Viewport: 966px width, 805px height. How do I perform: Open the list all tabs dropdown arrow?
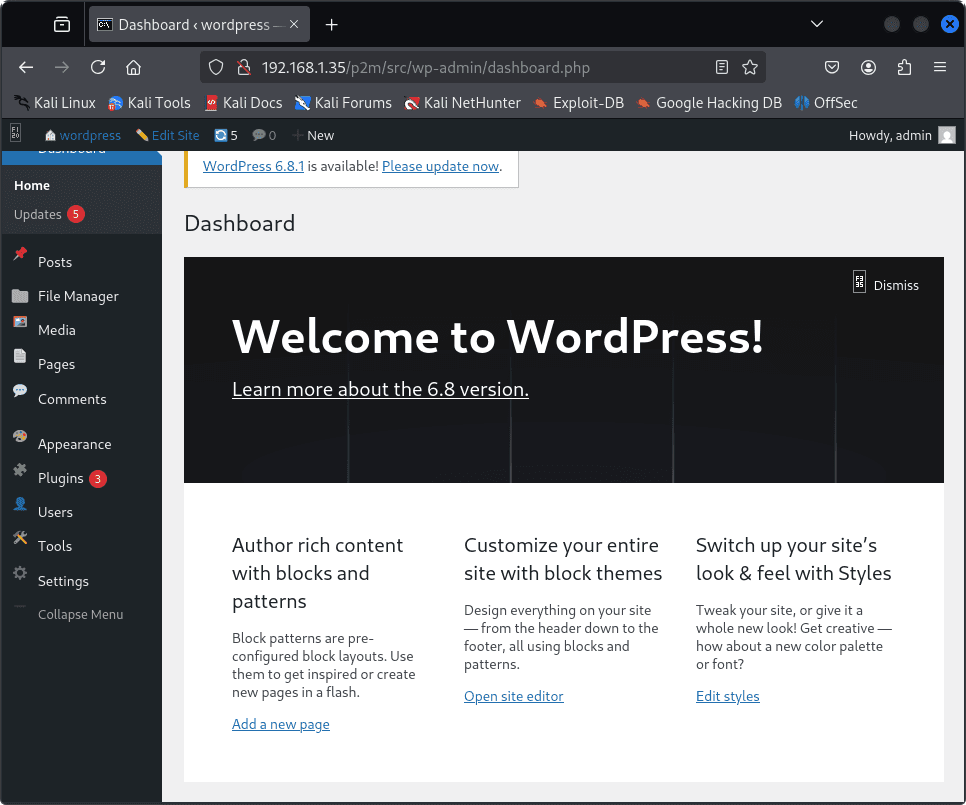pyautogui.click(x=817, y=24)
